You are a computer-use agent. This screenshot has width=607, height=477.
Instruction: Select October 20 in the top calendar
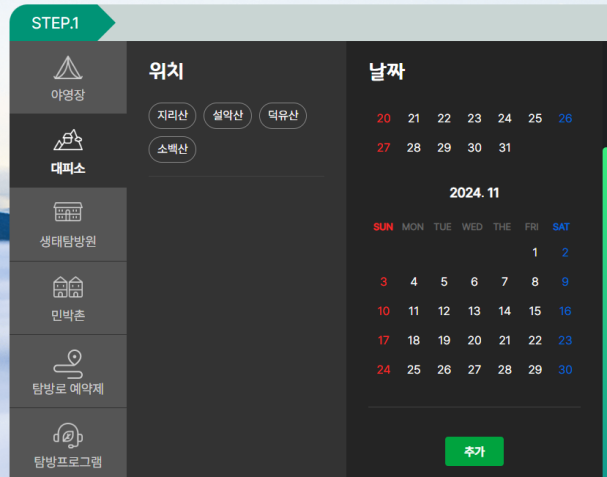[384, 118]
